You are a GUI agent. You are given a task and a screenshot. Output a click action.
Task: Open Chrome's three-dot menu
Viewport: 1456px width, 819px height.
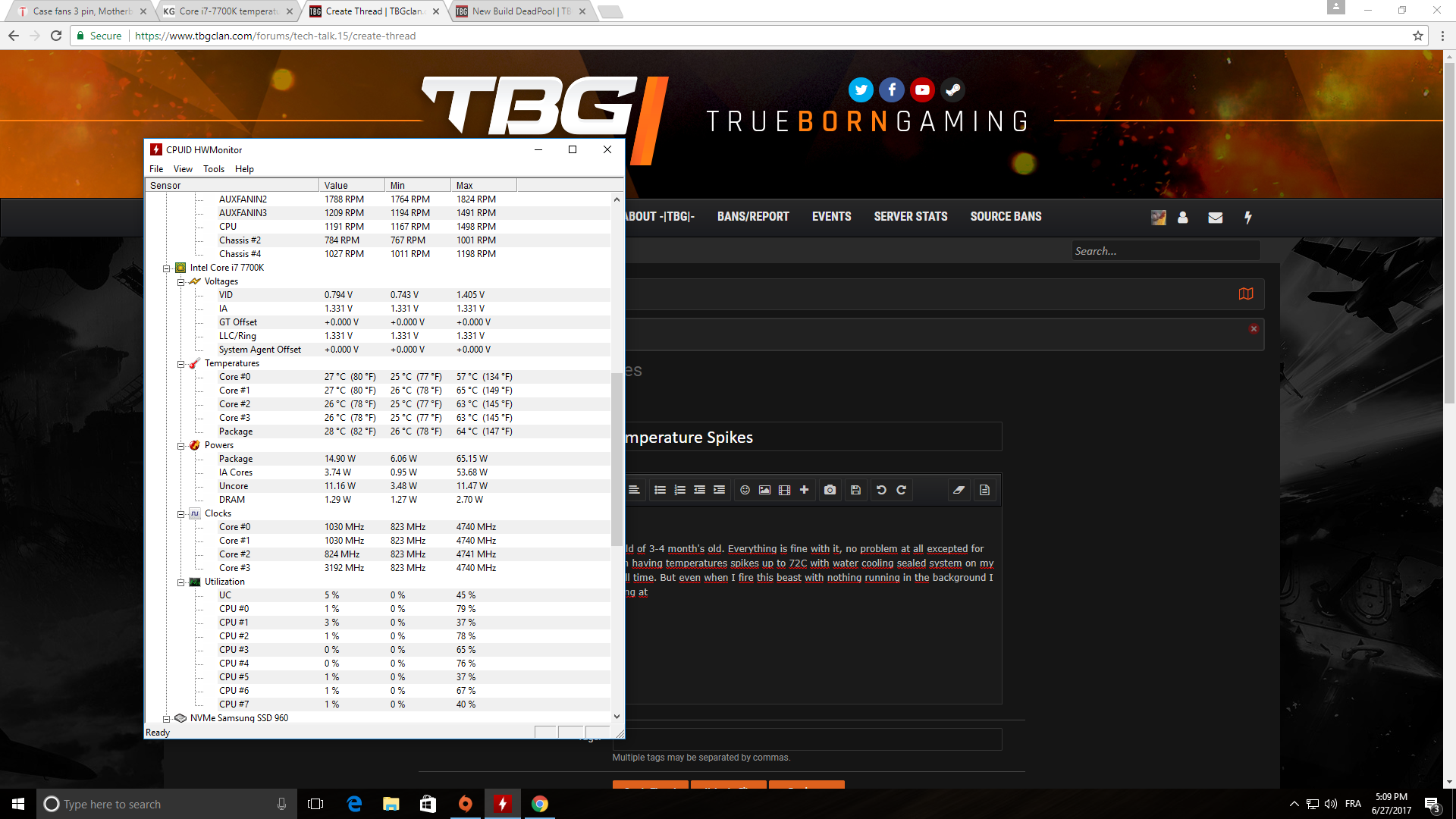[1442, 36]
